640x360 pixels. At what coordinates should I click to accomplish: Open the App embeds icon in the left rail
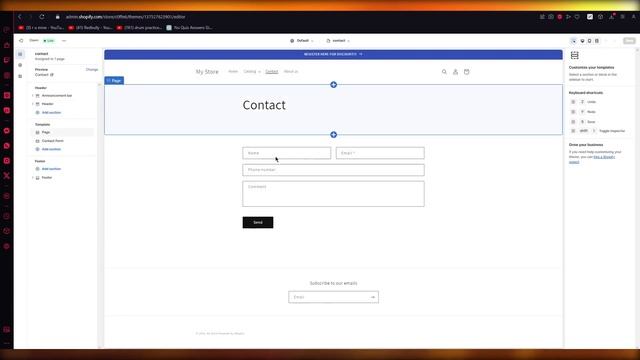pyautogui.click(x=20, y=76)
